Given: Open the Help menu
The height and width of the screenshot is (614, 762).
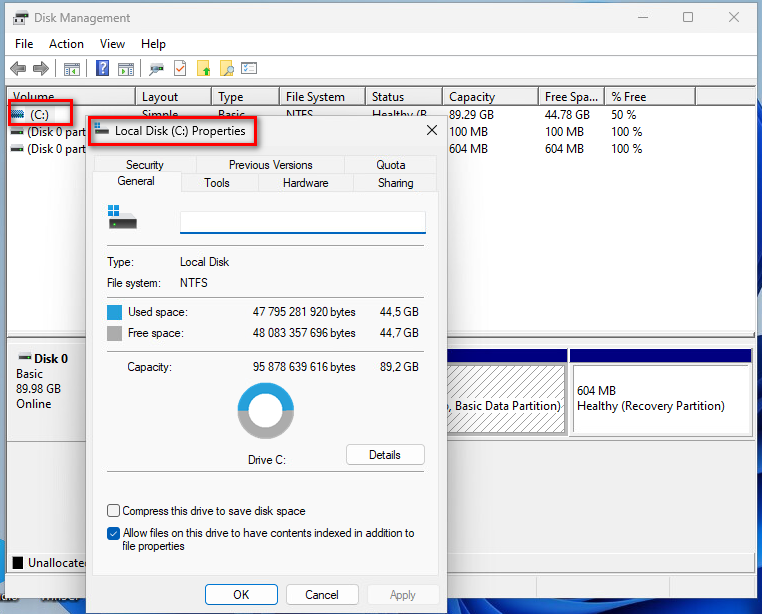Looking at the screenshot, I should [153, 44].
